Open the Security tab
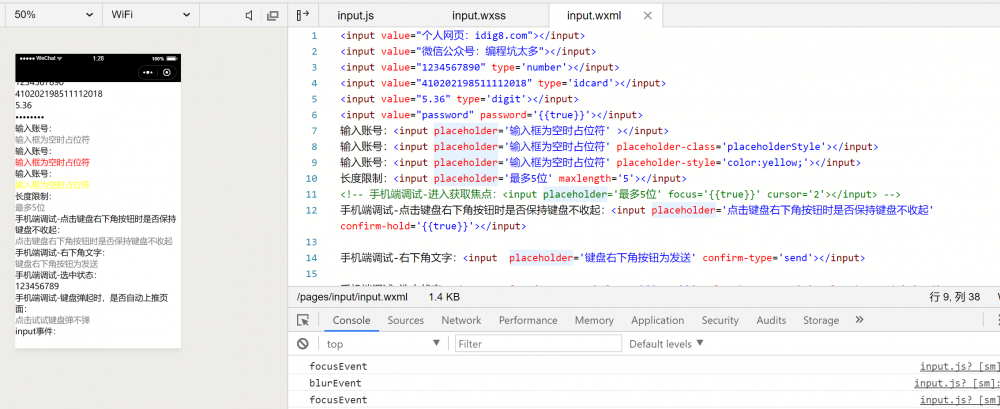This screenshot has height=409, width=1000. [720, 320]
